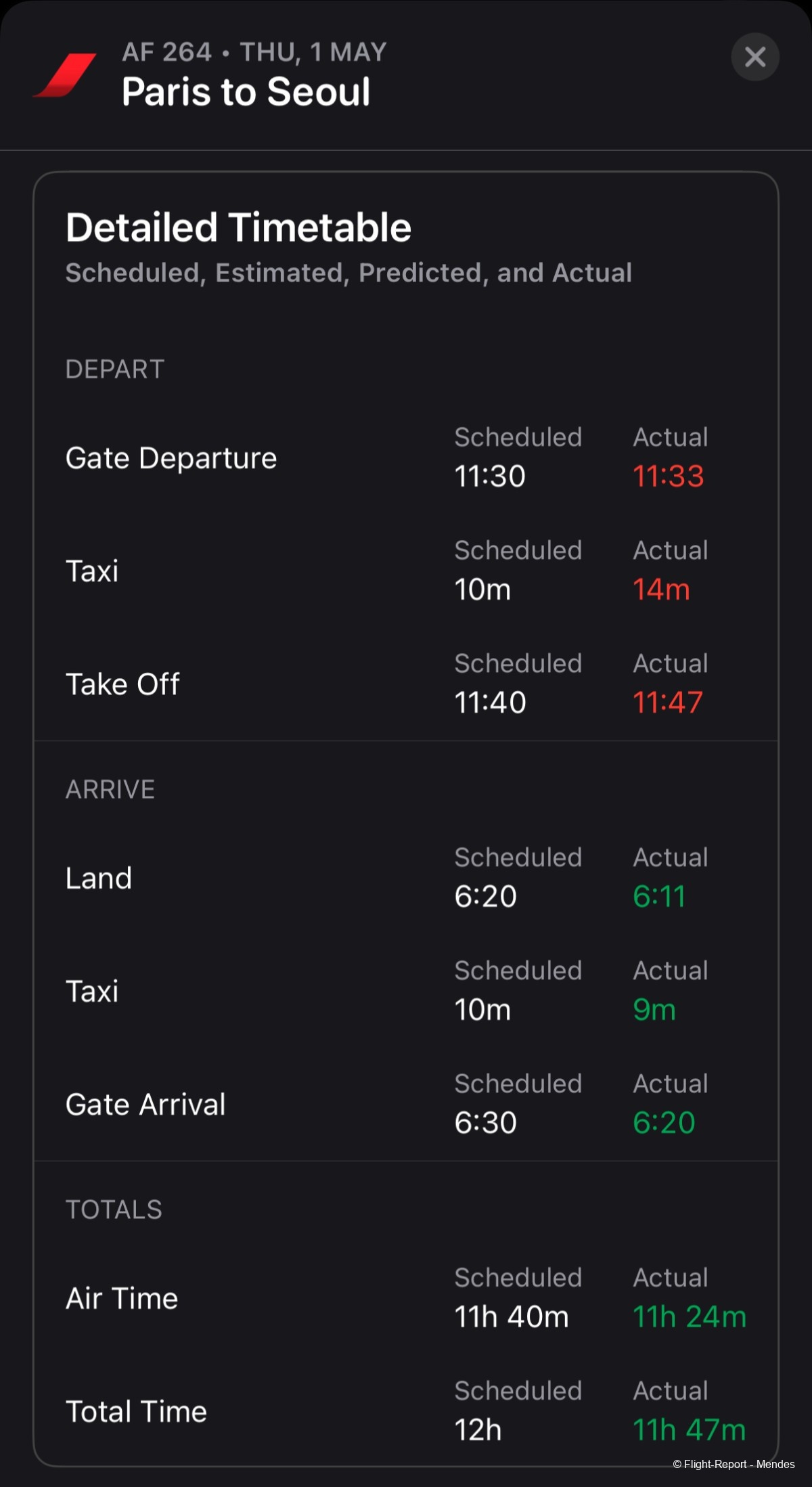Image resolution: width=812 pixels, height=1487 pixels.
Task: Select the Detailed Timetable heading
Action: pyautogui.click(x=238, y=227)
